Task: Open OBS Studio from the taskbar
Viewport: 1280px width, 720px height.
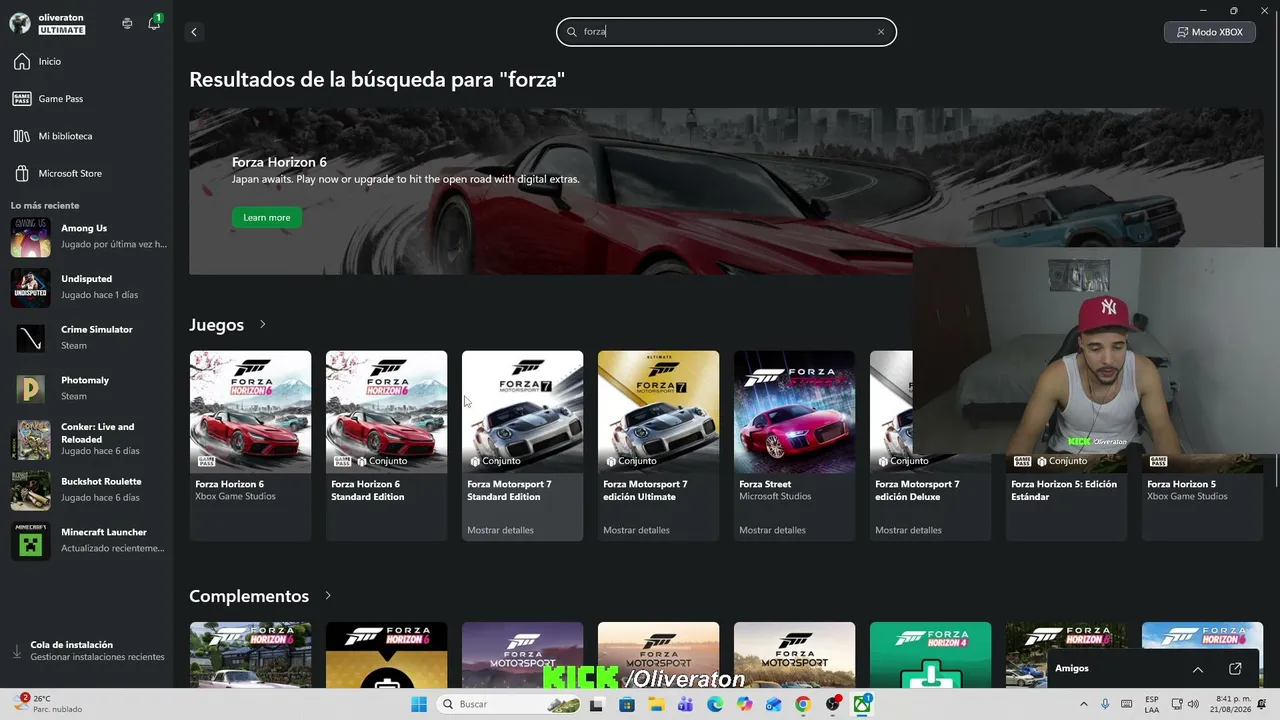Action: (833, 704)
